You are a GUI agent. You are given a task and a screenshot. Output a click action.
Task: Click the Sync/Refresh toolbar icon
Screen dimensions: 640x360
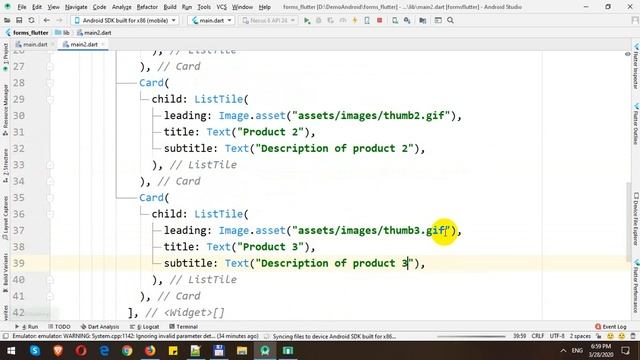(31, 20)
